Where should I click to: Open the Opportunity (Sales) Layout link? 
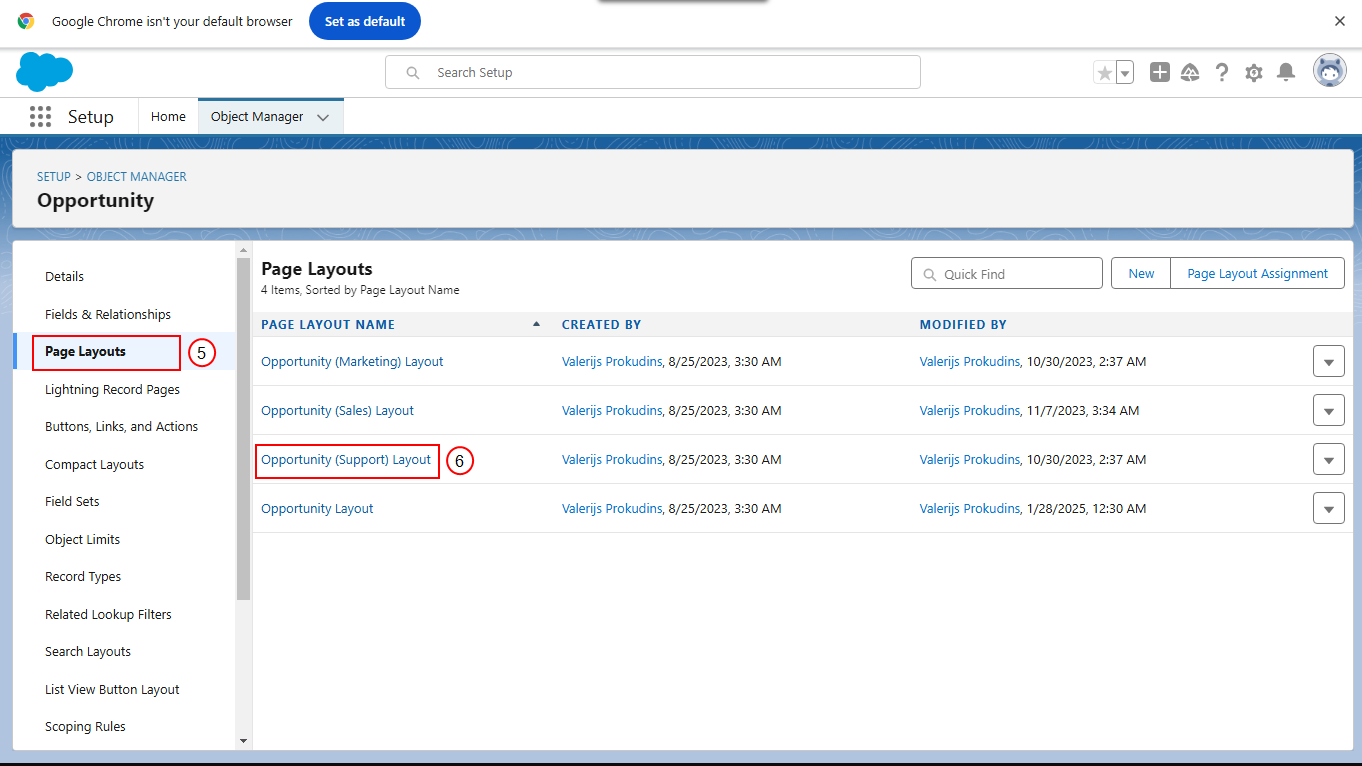tap(337, 410)
